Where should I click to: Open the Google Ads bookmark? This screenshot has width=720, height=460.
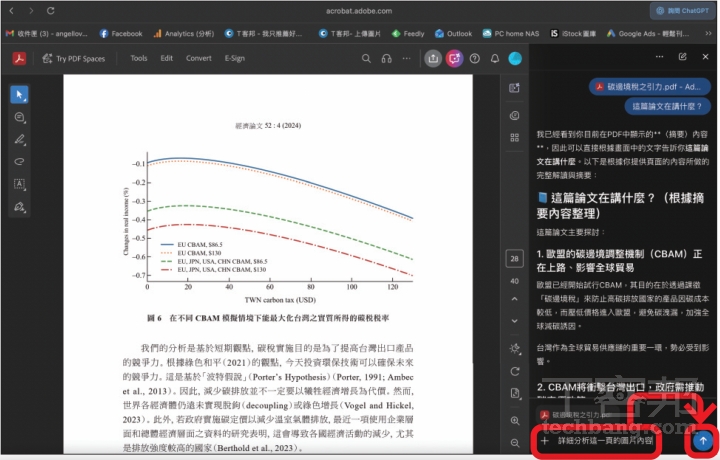647,34
